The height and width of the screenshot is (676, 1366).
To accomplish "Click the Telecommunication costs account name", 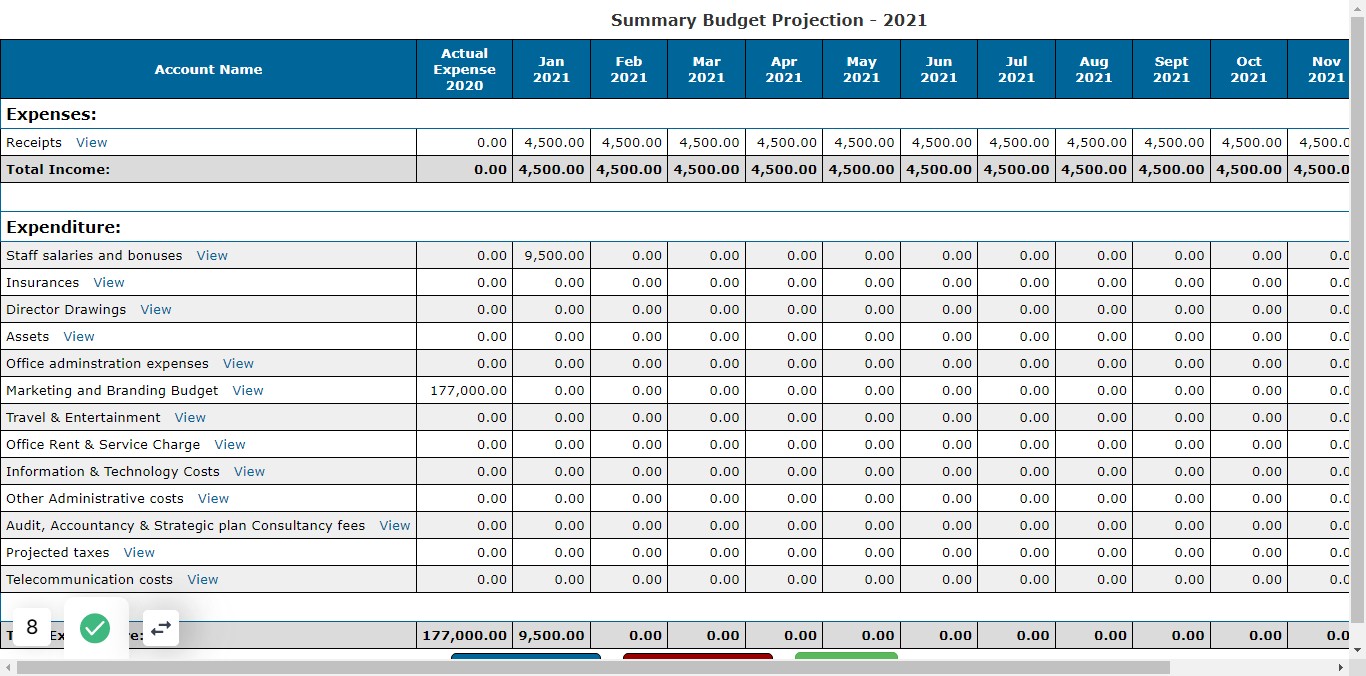I will click(x=89, y=580).
